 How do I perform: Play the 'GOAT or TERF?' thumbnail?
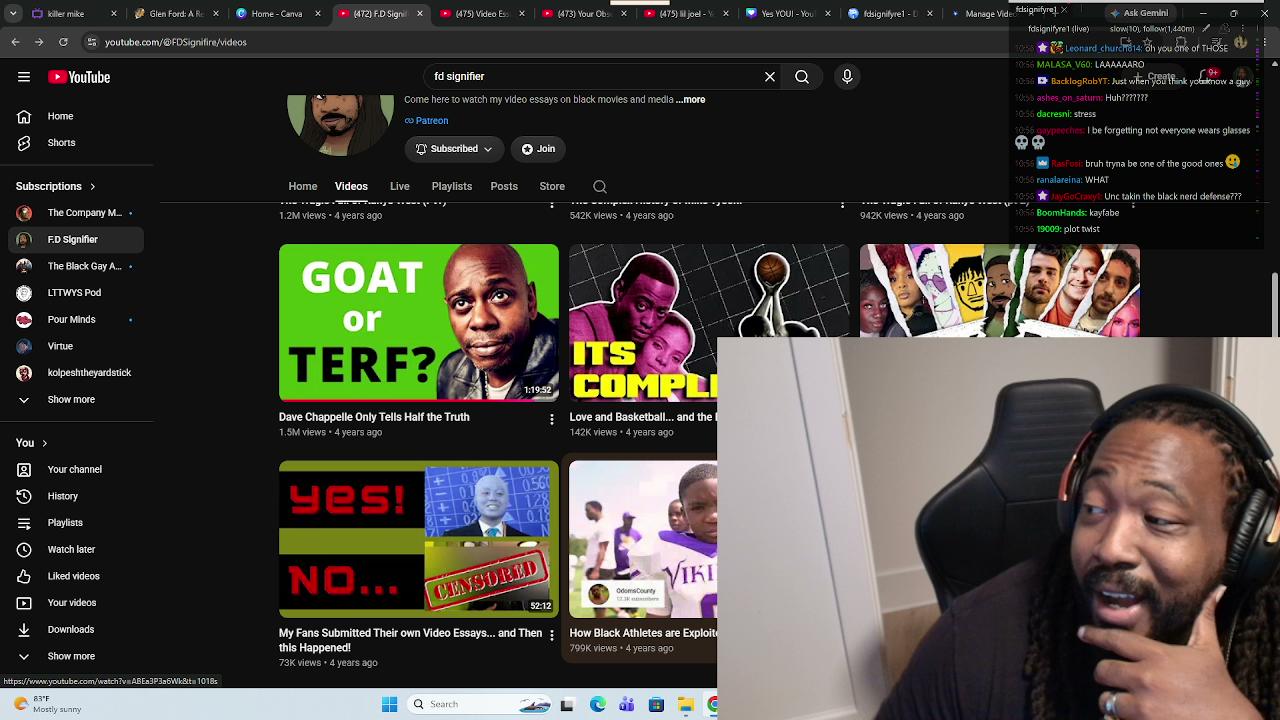419,323
